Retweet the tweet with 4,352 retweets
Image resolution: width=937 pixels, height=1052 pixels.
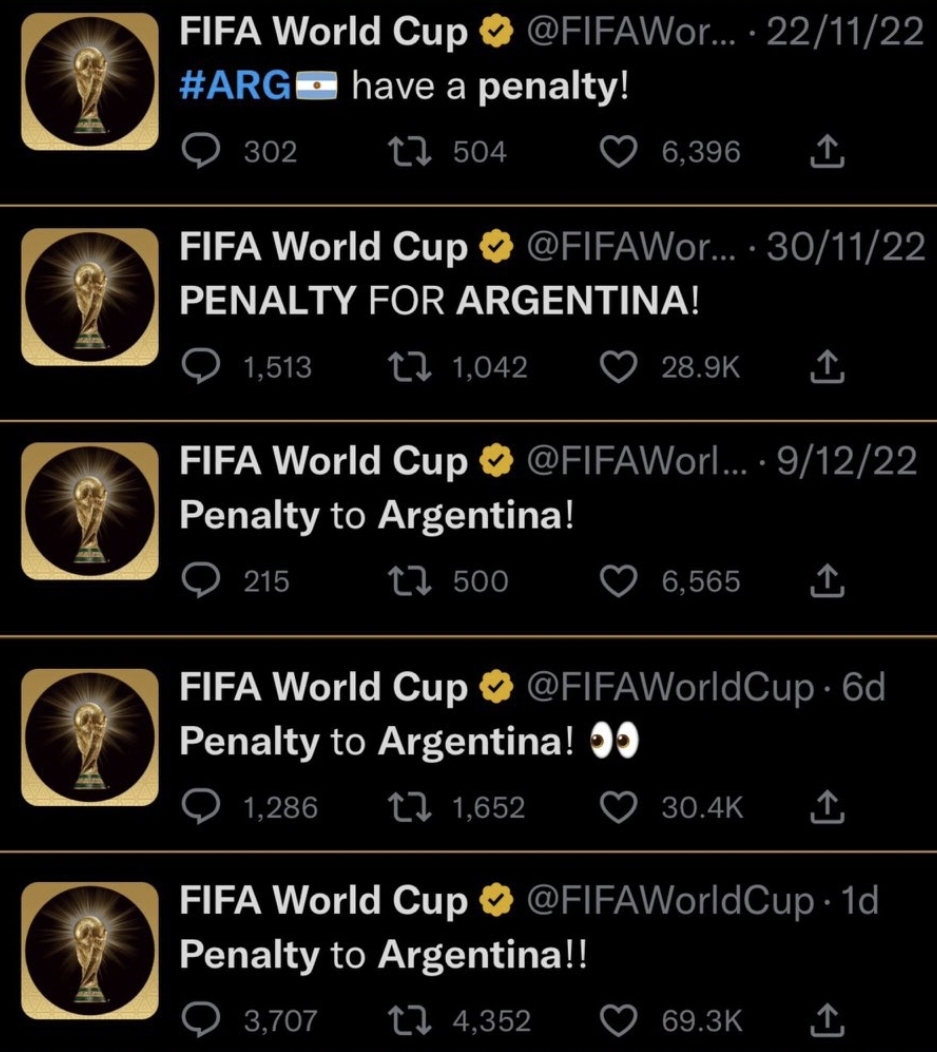(410, 1020)
